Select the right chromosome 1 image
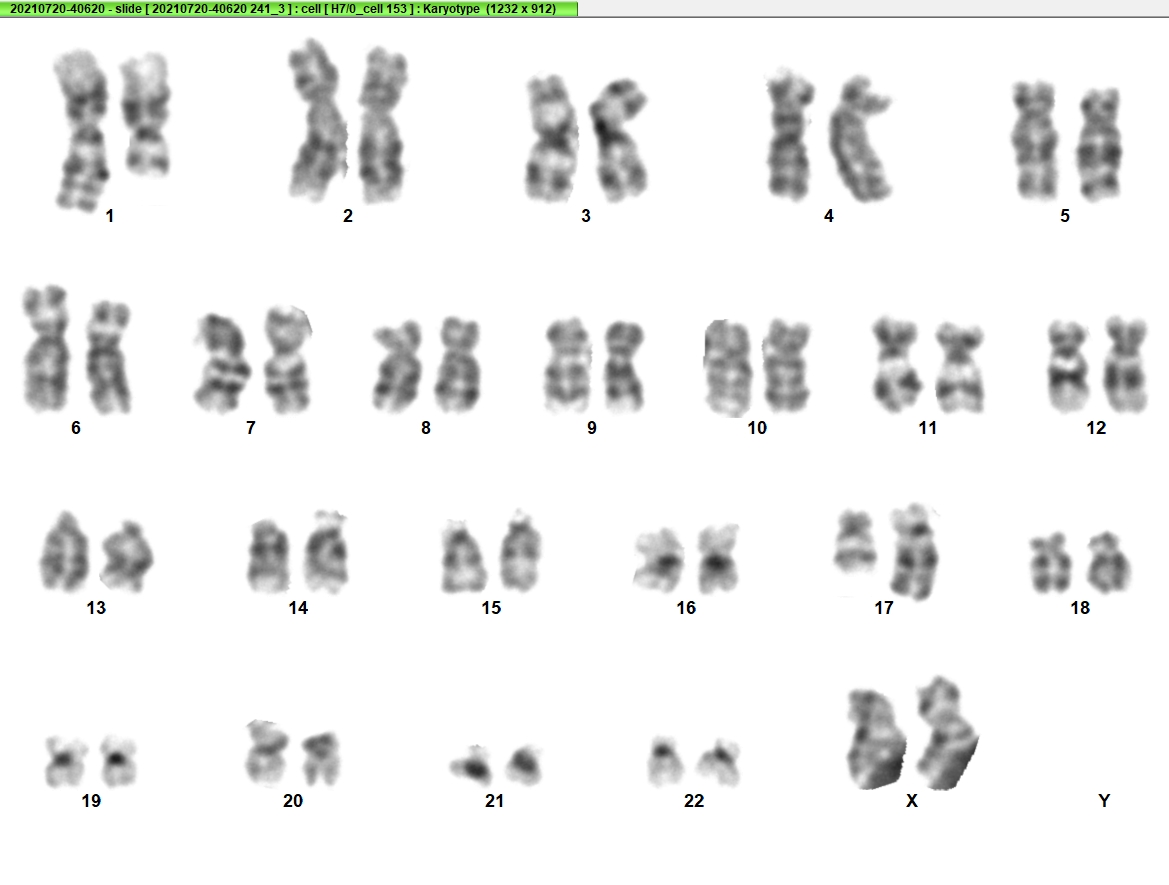 (x=146, y=113)
